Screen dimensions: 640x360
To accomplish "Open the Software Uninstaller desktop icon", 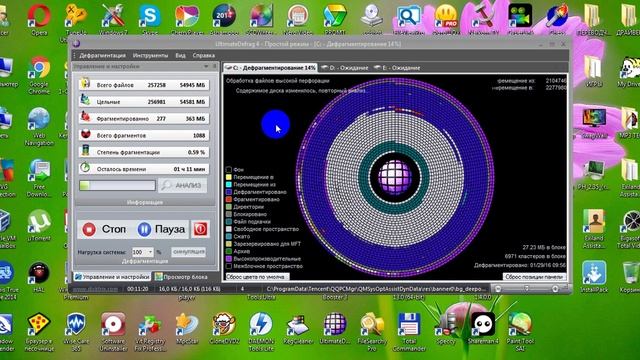I will 113,332.
